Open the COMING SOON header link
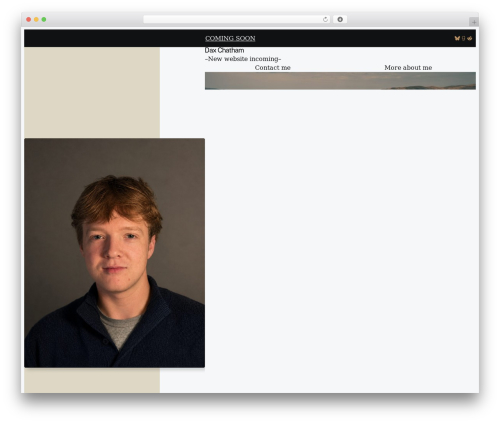Screen dimensions: 500x423 (230, 38)
